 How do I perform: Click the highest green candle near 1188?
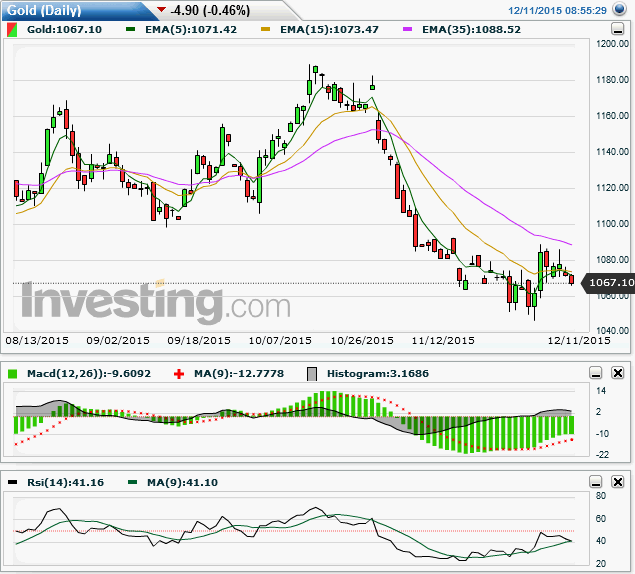(315, 69)
